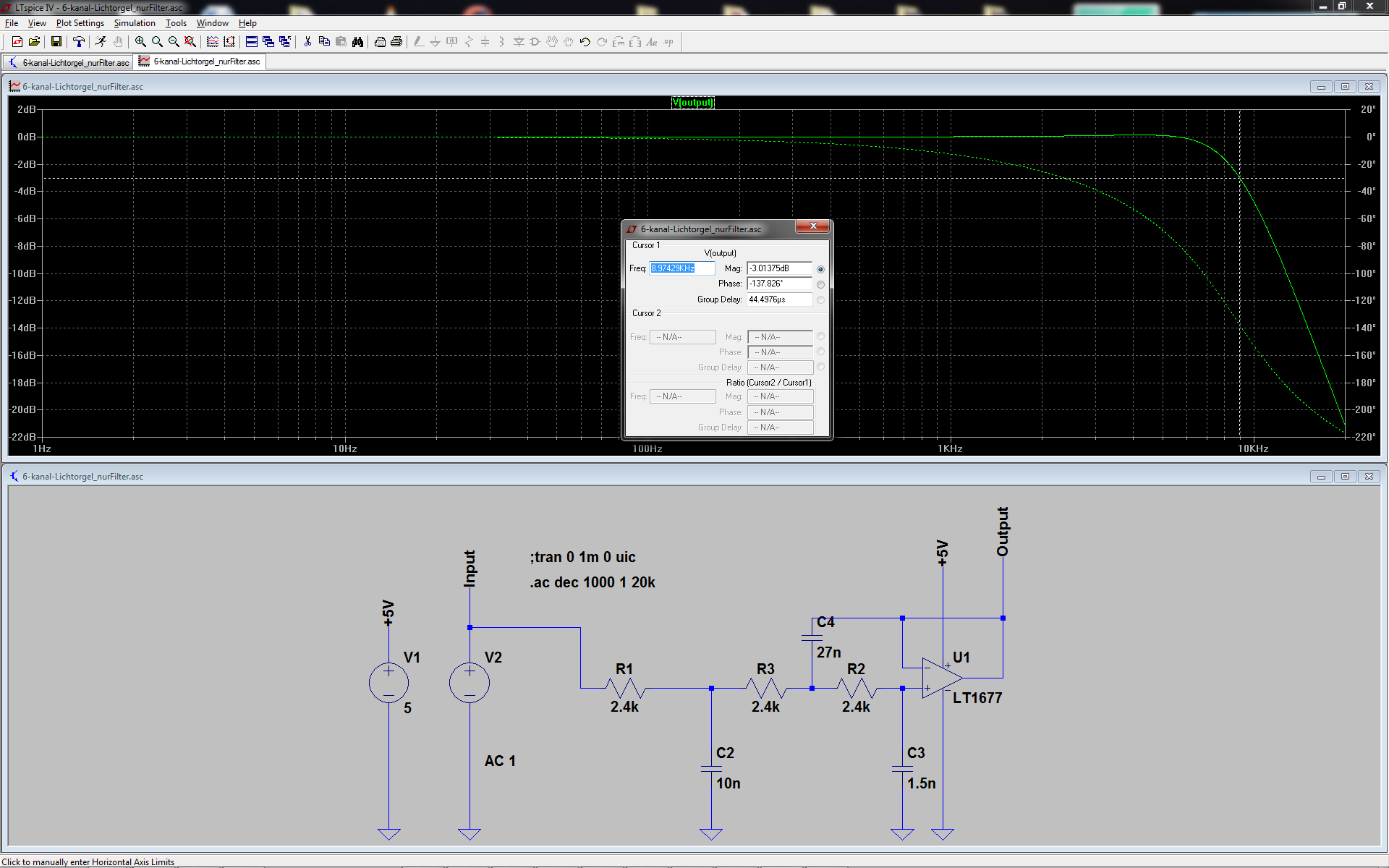Minimize the waveform plot subwindow

tap(1321, 87)
